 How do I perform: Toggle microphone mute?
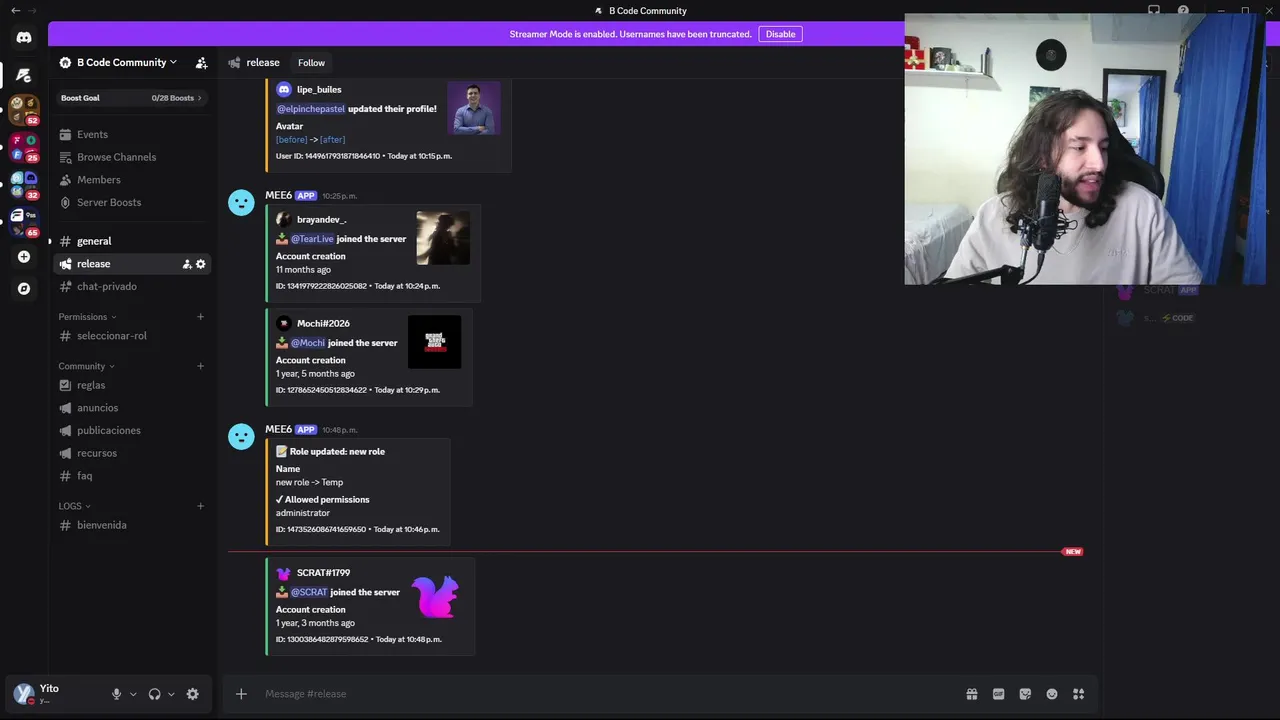(116, 694)
